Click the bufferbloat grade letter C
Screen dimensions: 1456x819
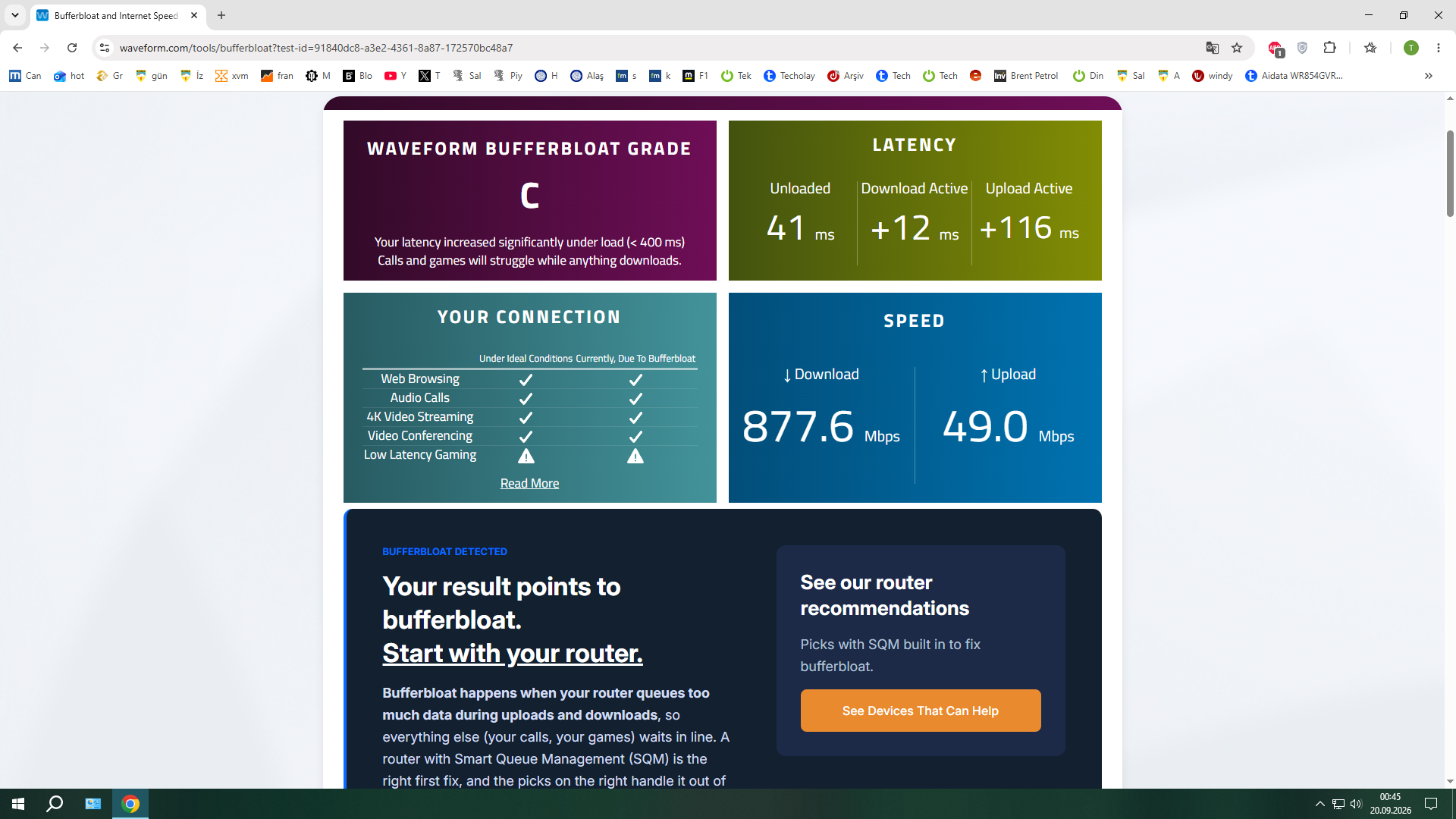pyautogui.click(x=529, y=196)
